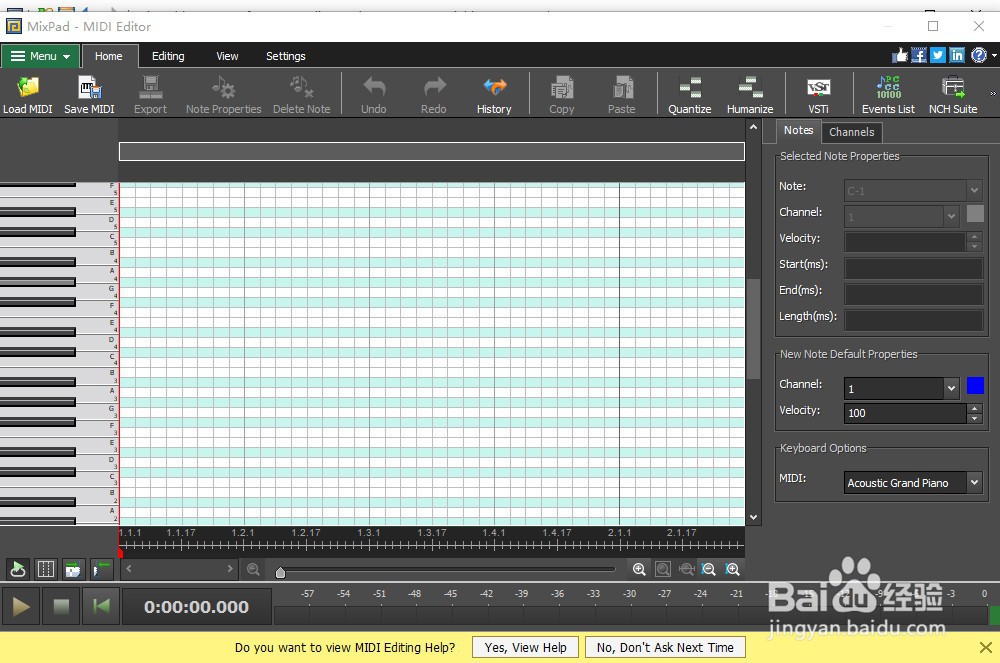Switch to the Home tab
The width and height of the screenshot is (1000, 663).
[x=108, y=56]
